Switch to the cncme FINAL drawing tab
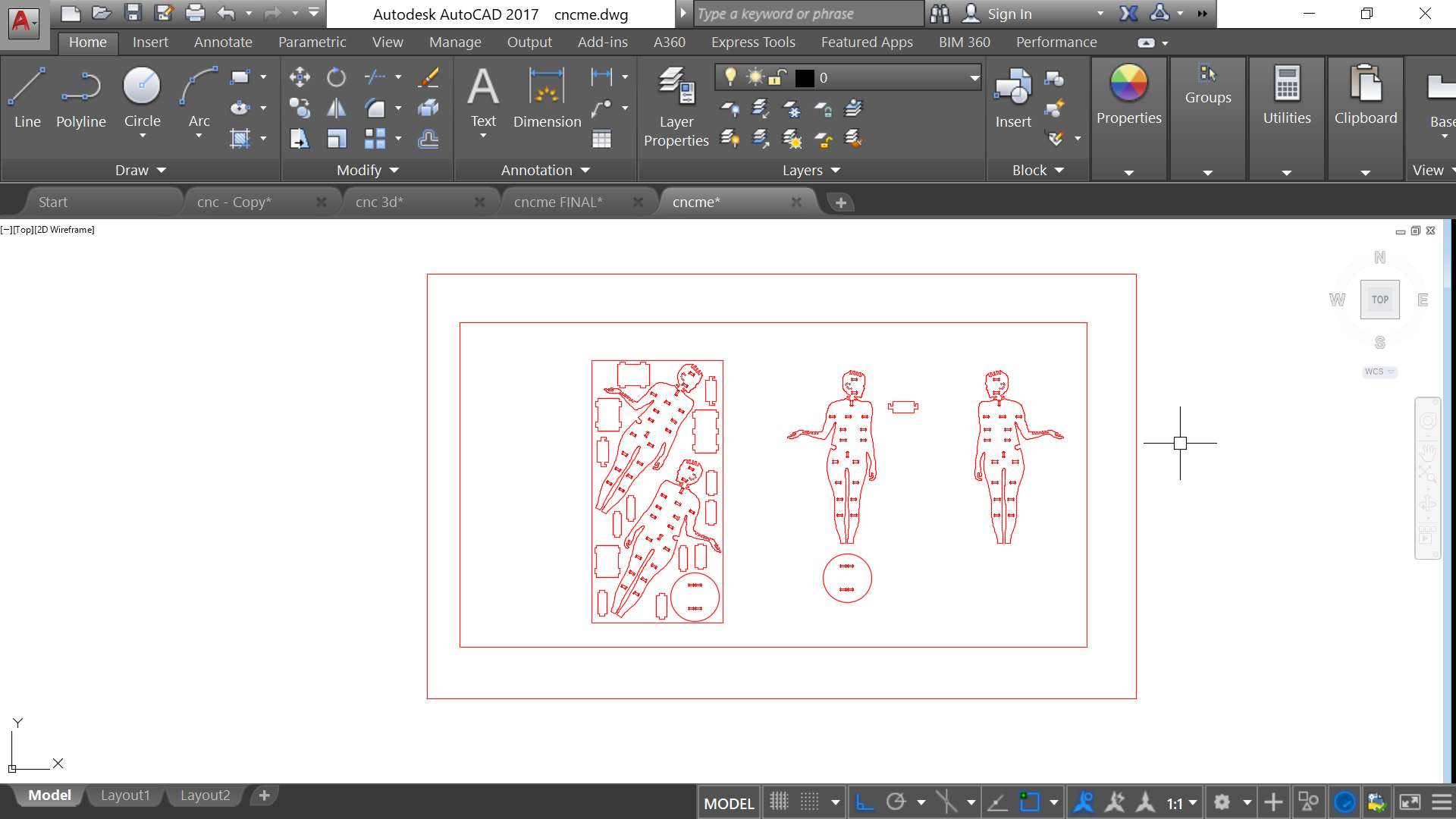The width and height of the screenshot is (1456, 819). click(x=558, y=202)
